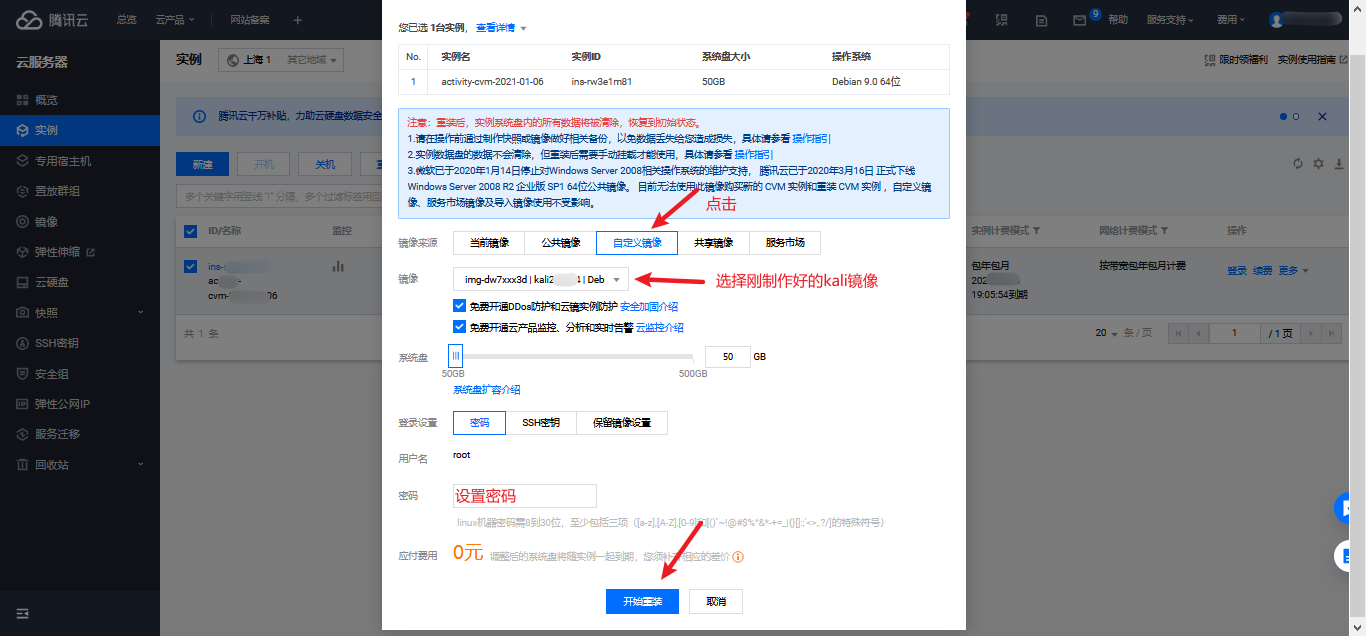Open 总览 in top navigation
This screenshot has height=636, width=1366.
click(126, 20)
